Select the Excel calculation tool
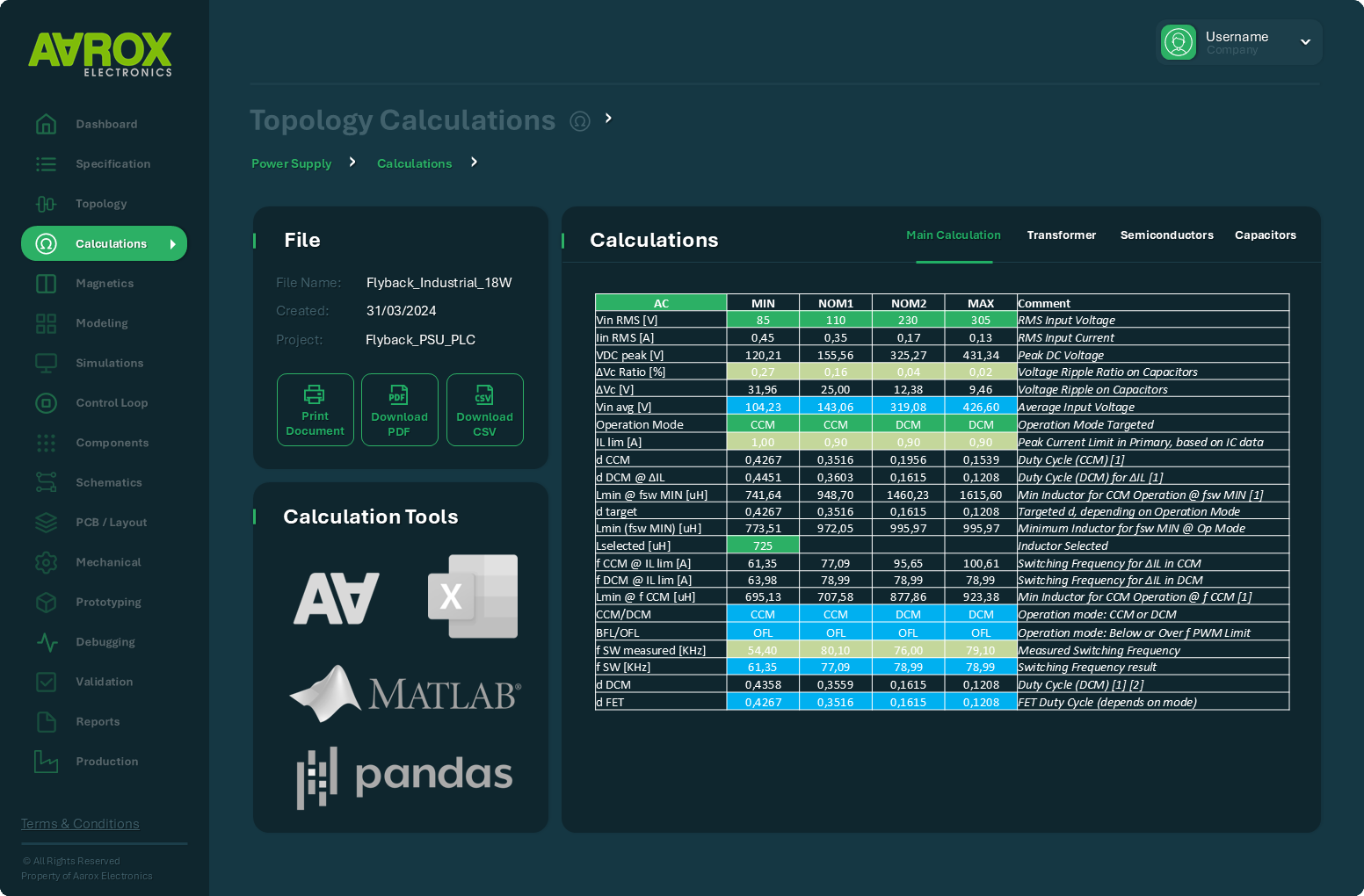Image resolution: width=1364 pixels, height=896 pixels. (x=473, y=596)
